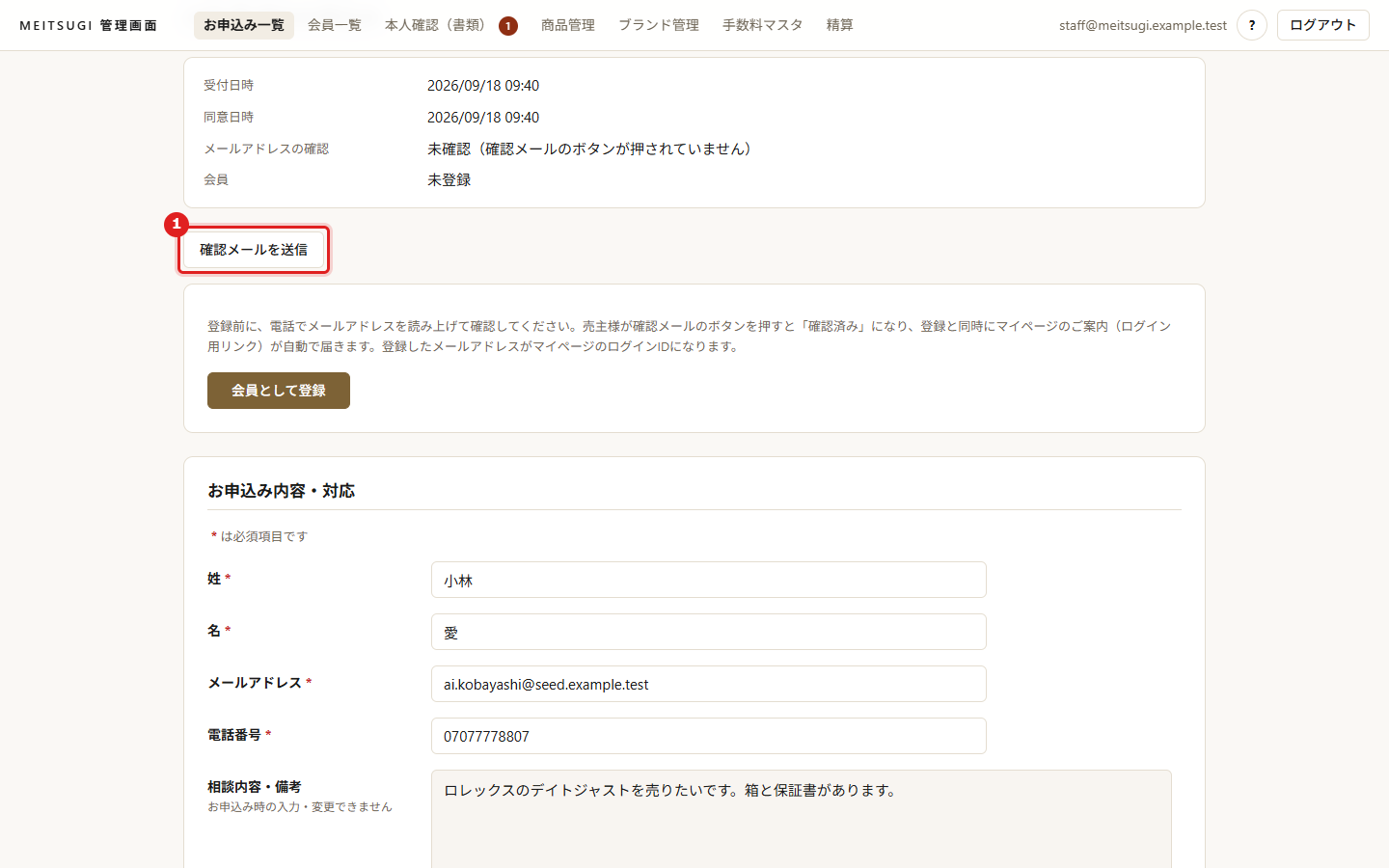1389x868 pixels.
Task: Click the 同意日時 label
Action: click(229, 117)
